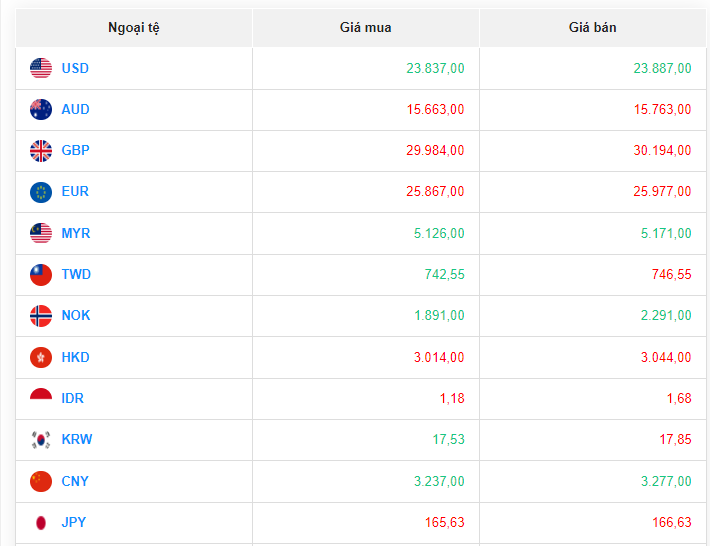
Task: Open the CNY currency link
Action: 75,481
